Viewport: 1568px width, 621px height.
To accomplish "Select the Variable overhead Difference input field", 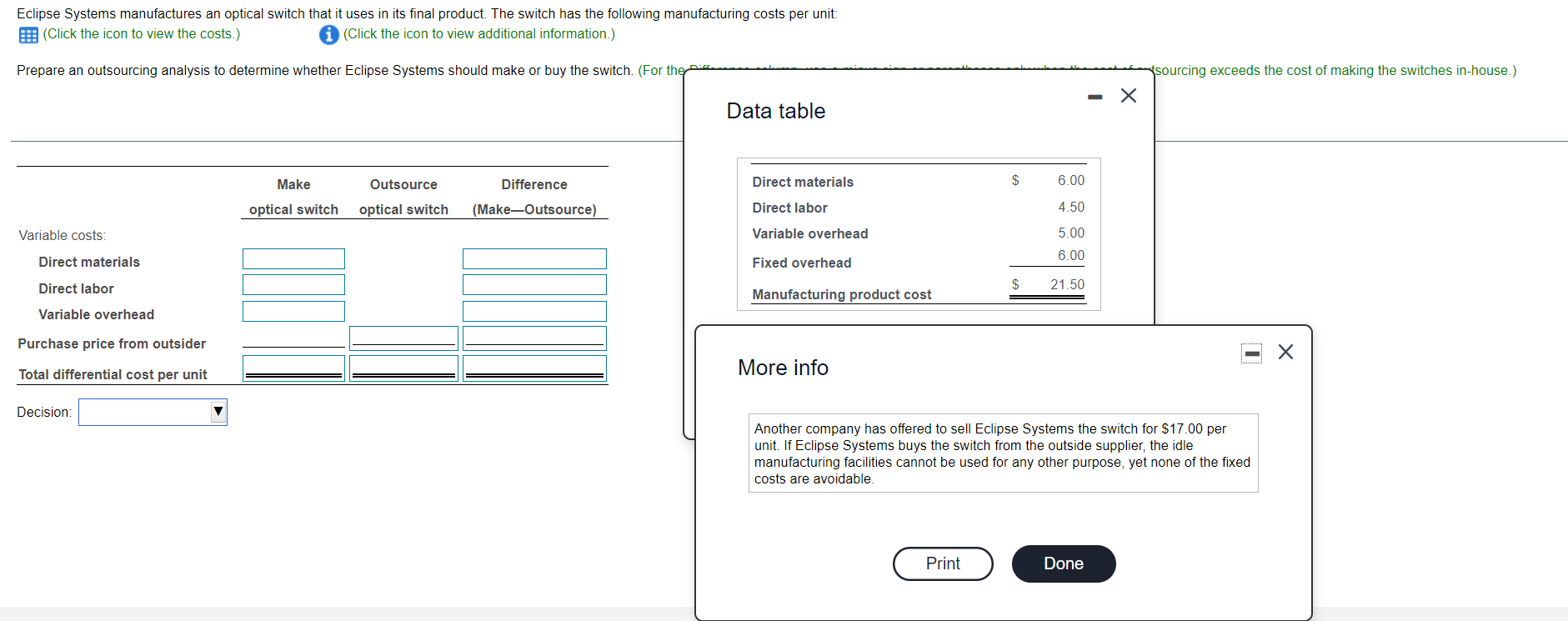I will coord(534,311).
